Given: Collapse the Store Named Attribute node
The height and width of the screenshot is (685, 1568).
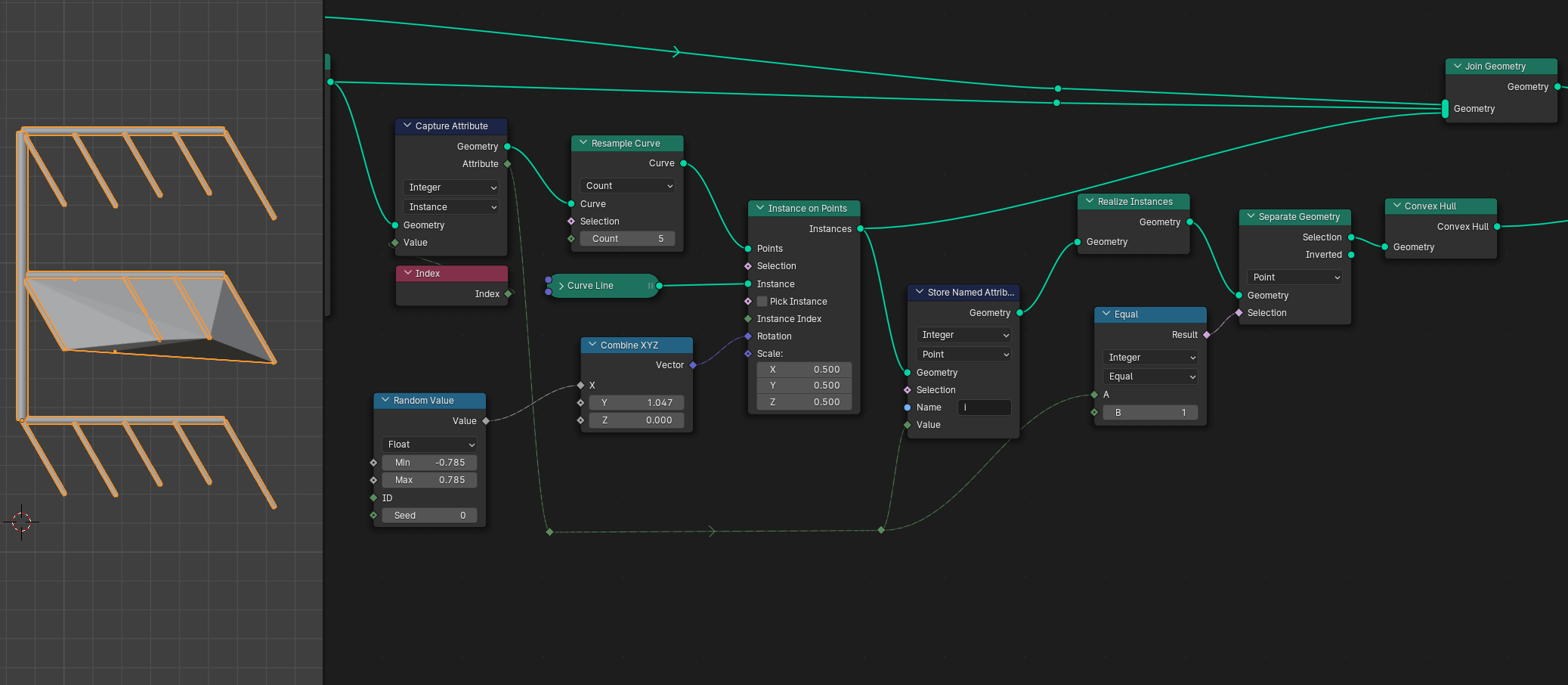Looking at the screenshot, I should 920,292.
